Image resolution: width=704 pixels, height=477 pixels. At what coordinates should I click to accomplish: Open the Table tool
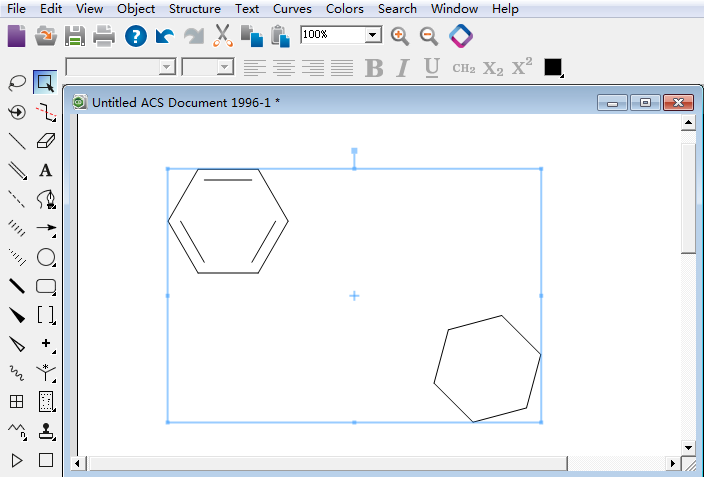click(x=17, y=402)
